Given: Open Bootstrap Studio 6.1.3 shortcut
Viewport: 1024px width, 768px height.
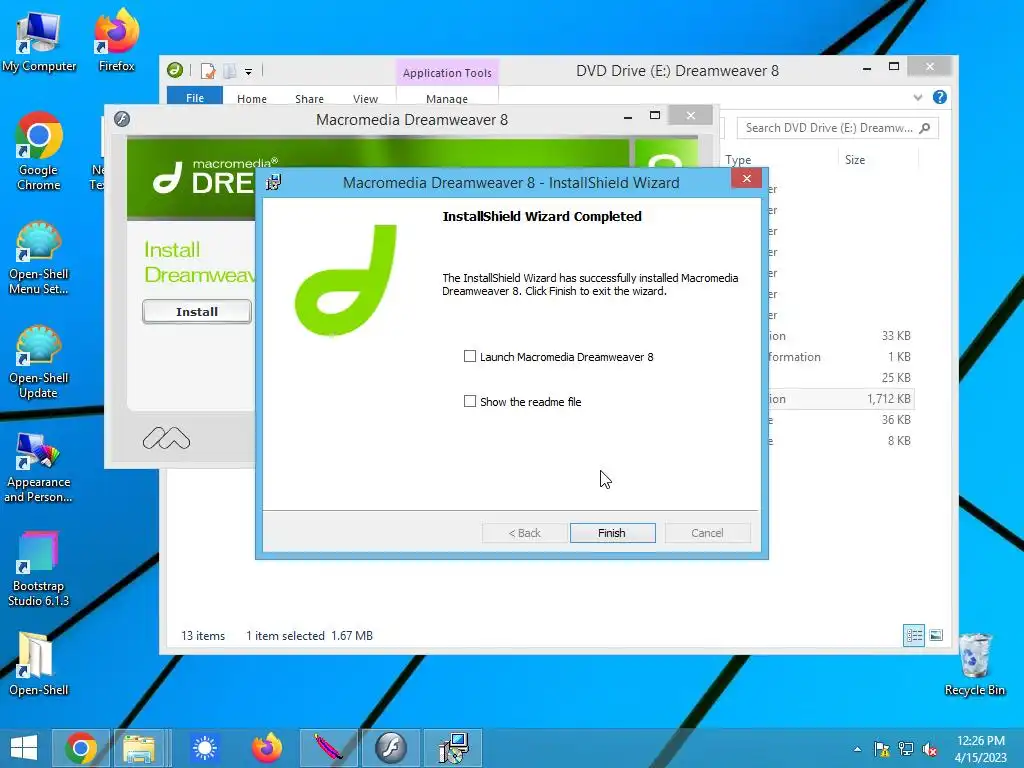Looking at the screenshot, I should pos(39,569).
